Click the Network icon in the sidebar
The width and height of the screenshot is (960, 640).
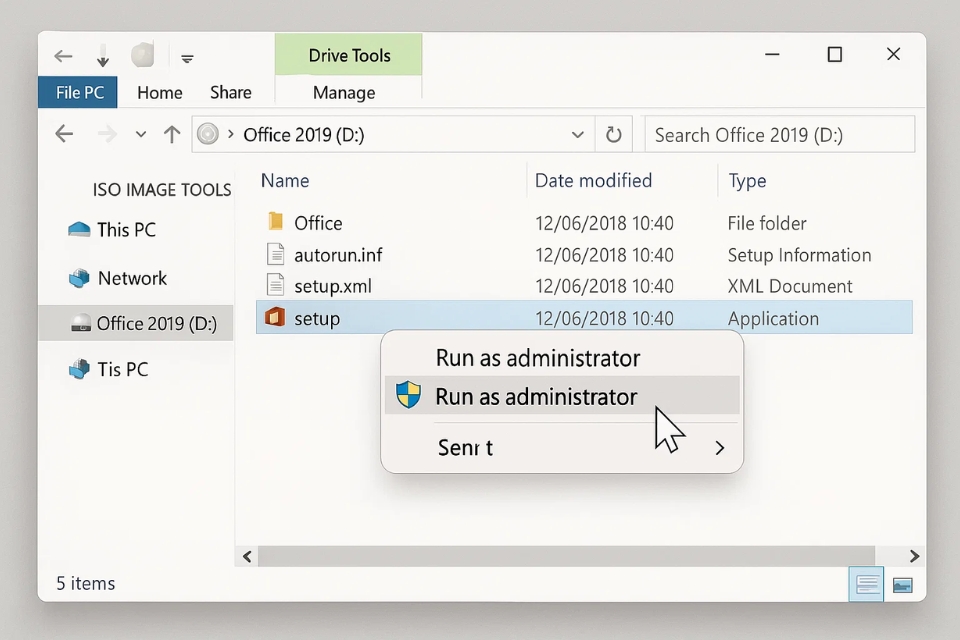[x=79, y=278]
